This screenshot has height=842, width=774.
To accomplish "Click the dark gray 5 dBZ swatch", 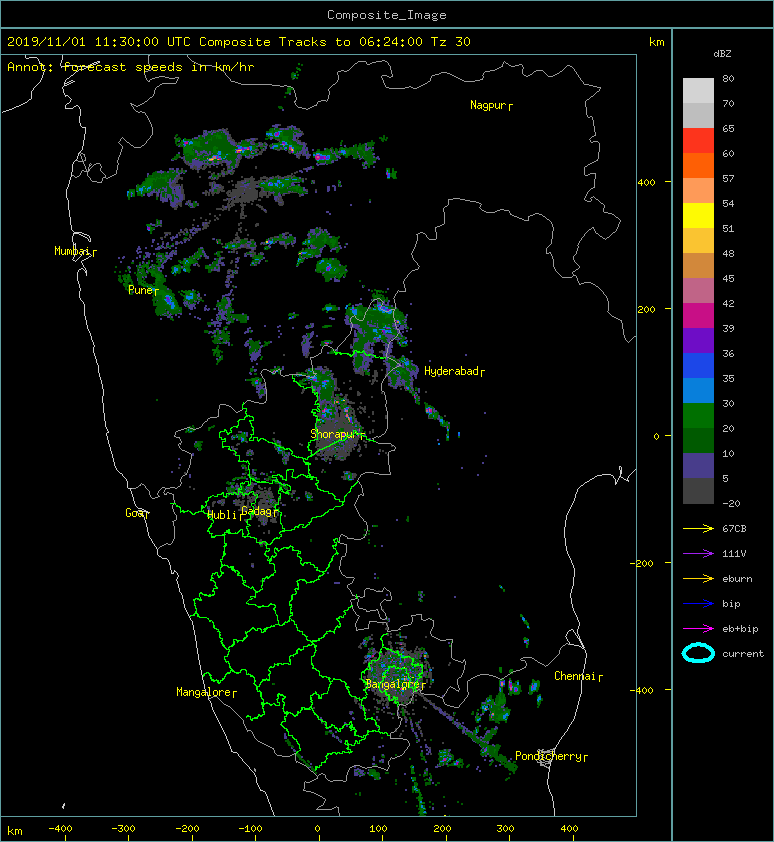I will [698, 491].
